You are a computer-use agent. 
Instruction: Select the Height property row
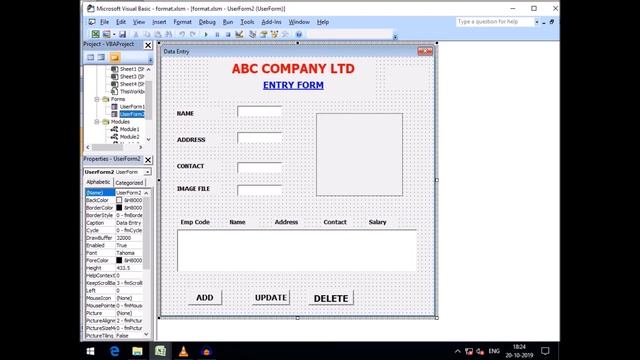pyautogui.click(x=114, y=268)
